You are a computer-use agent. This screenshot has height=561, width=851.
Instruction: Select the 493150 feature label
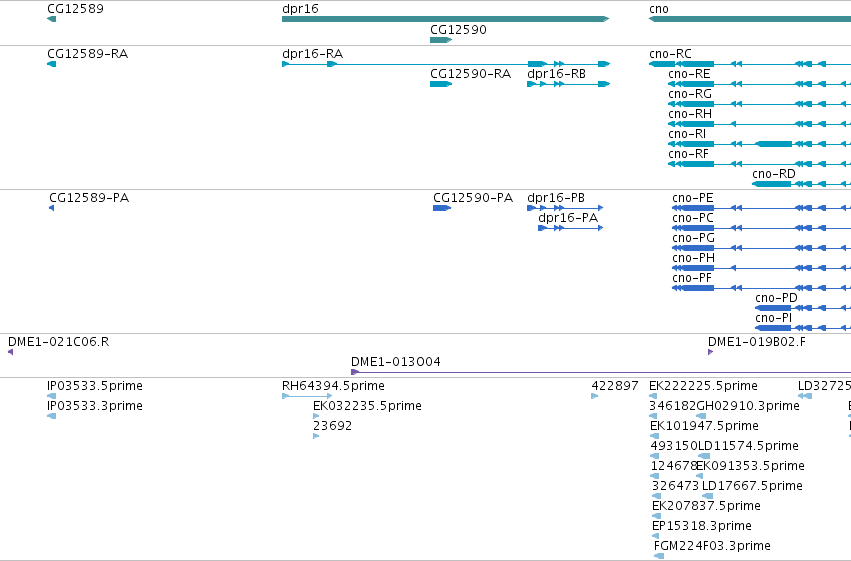pos(674,447)
